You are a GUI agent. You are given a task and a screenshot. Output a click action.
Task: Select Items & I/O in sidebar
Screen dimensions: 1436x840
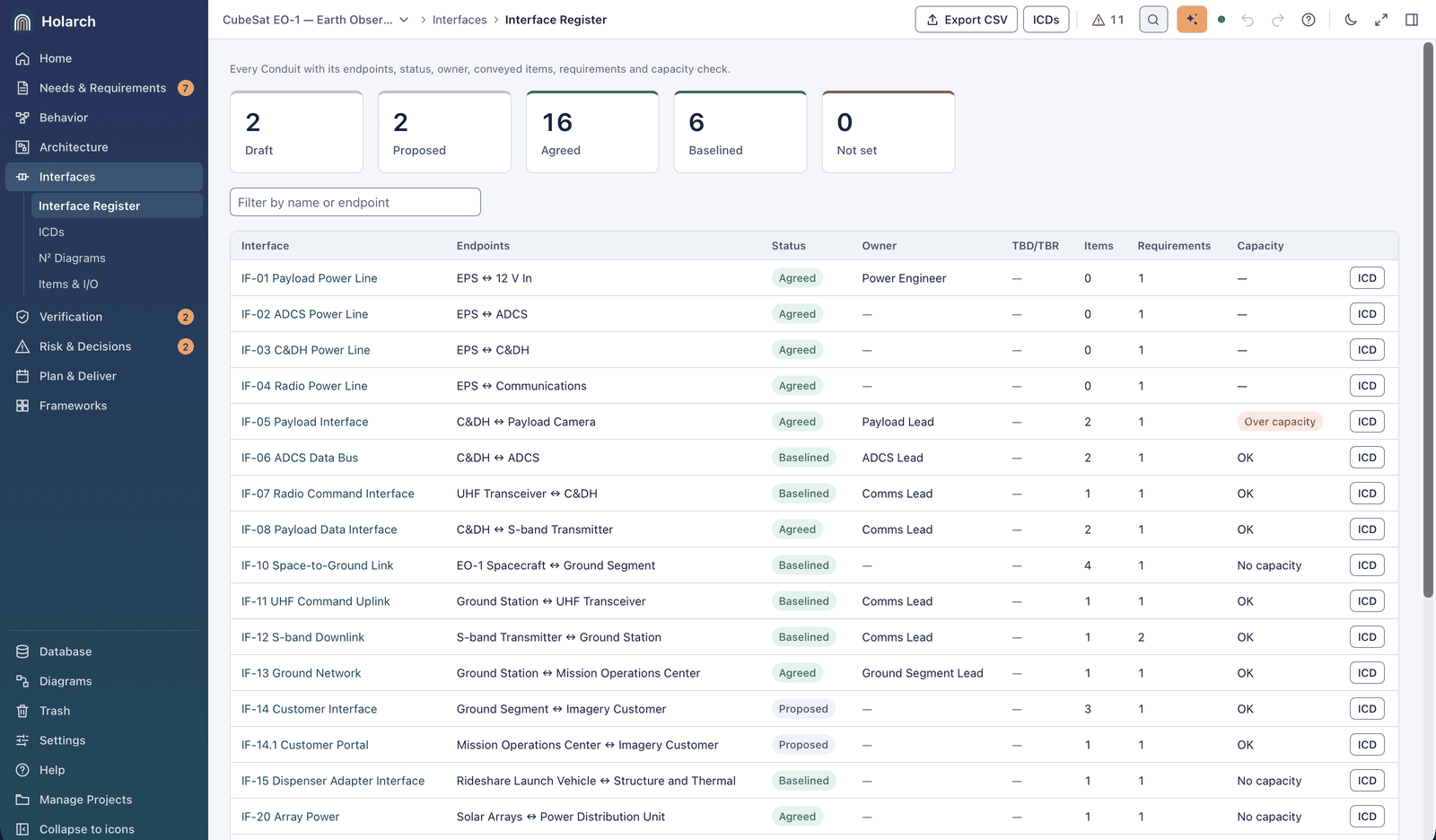pos(117,284)
